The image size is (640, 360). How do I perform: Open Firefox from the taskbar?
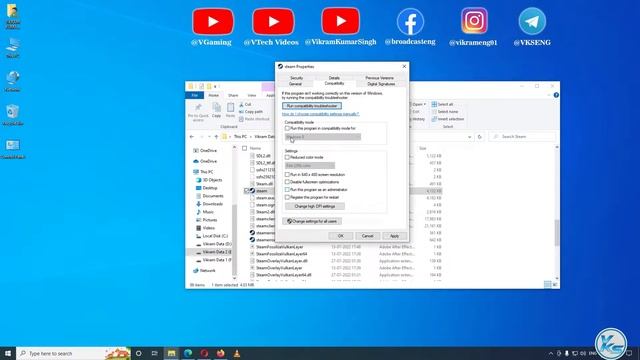[x=220, y=353]
